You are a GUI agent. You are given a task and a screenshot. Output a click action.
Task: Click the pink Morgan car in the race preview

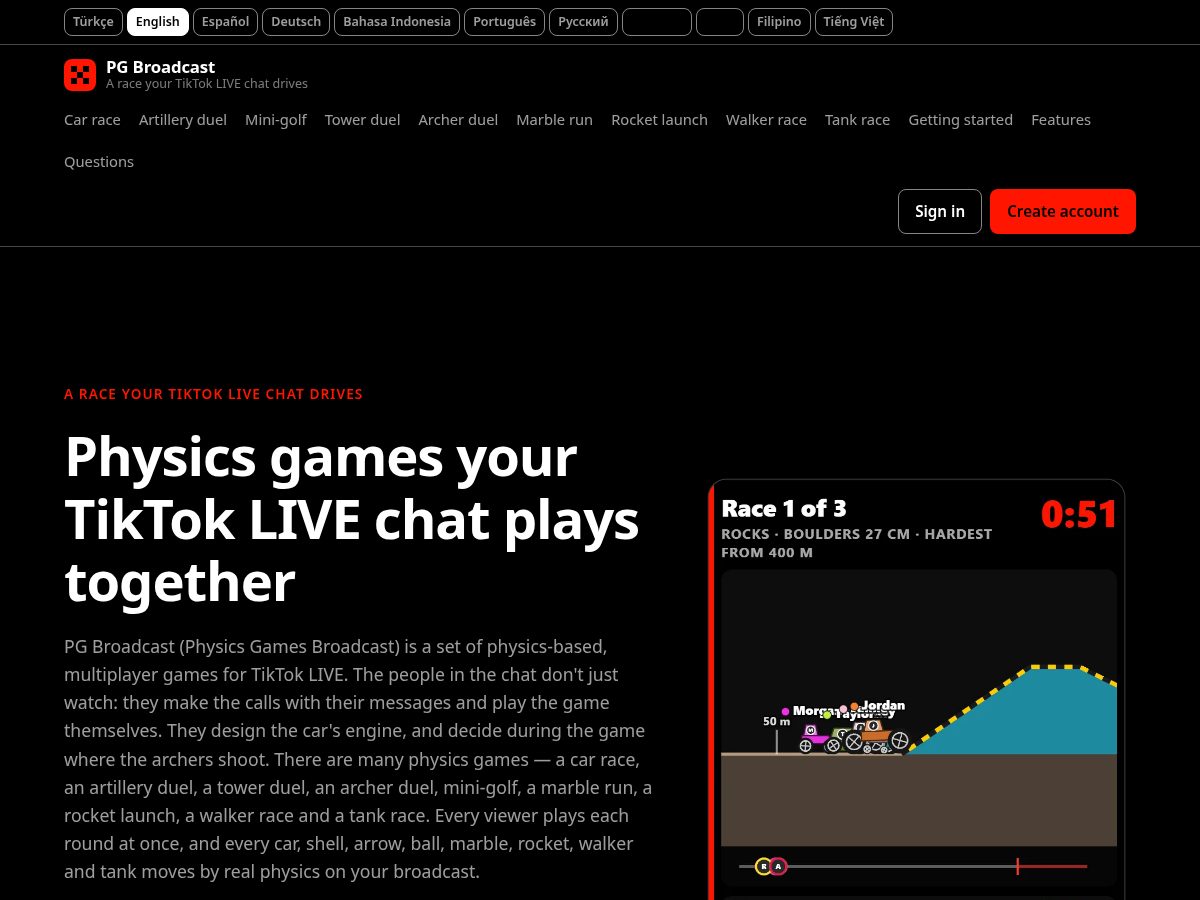(x=817, y=737)
